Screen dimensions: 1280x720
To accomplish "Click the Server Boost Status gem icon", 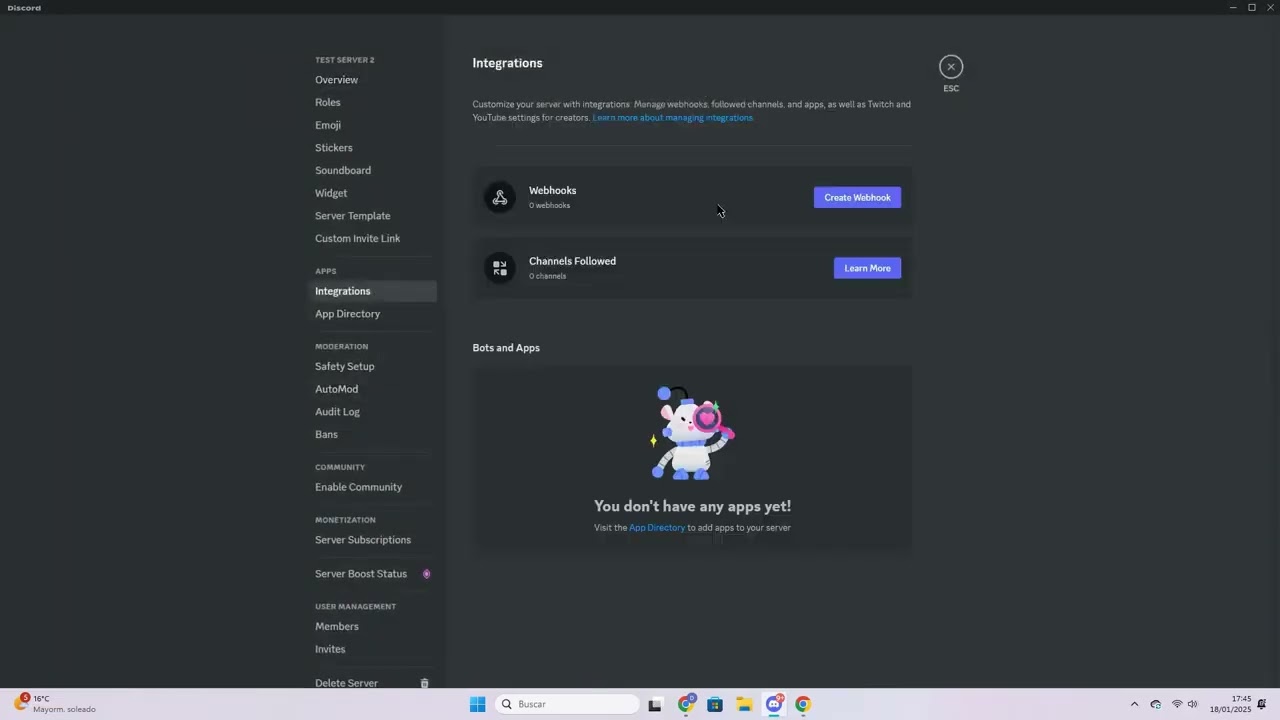I will pyautogui.click(x=426, y=574).
